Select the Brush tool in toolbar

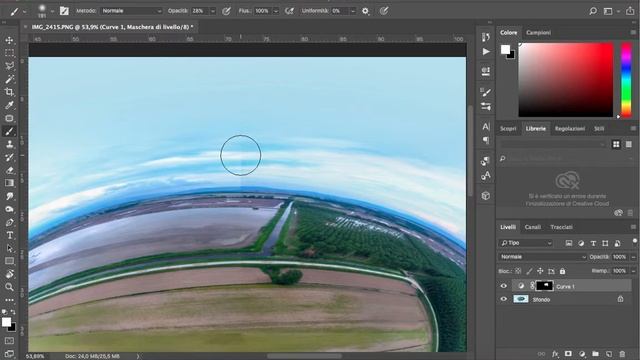click(9, 131)
